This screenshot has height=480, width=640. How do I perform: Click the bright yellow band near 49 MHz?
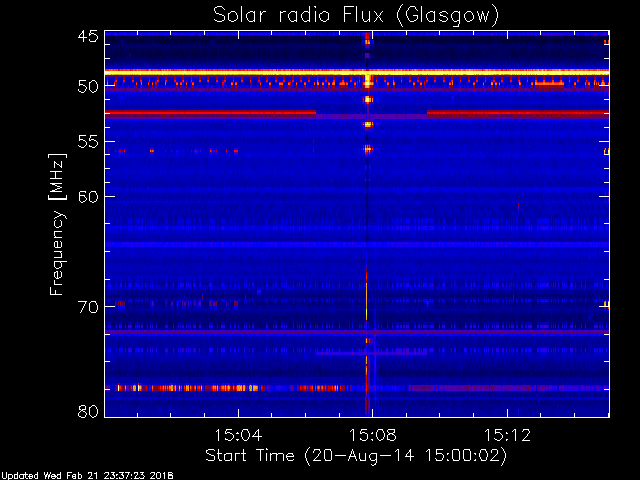(357, 72)
